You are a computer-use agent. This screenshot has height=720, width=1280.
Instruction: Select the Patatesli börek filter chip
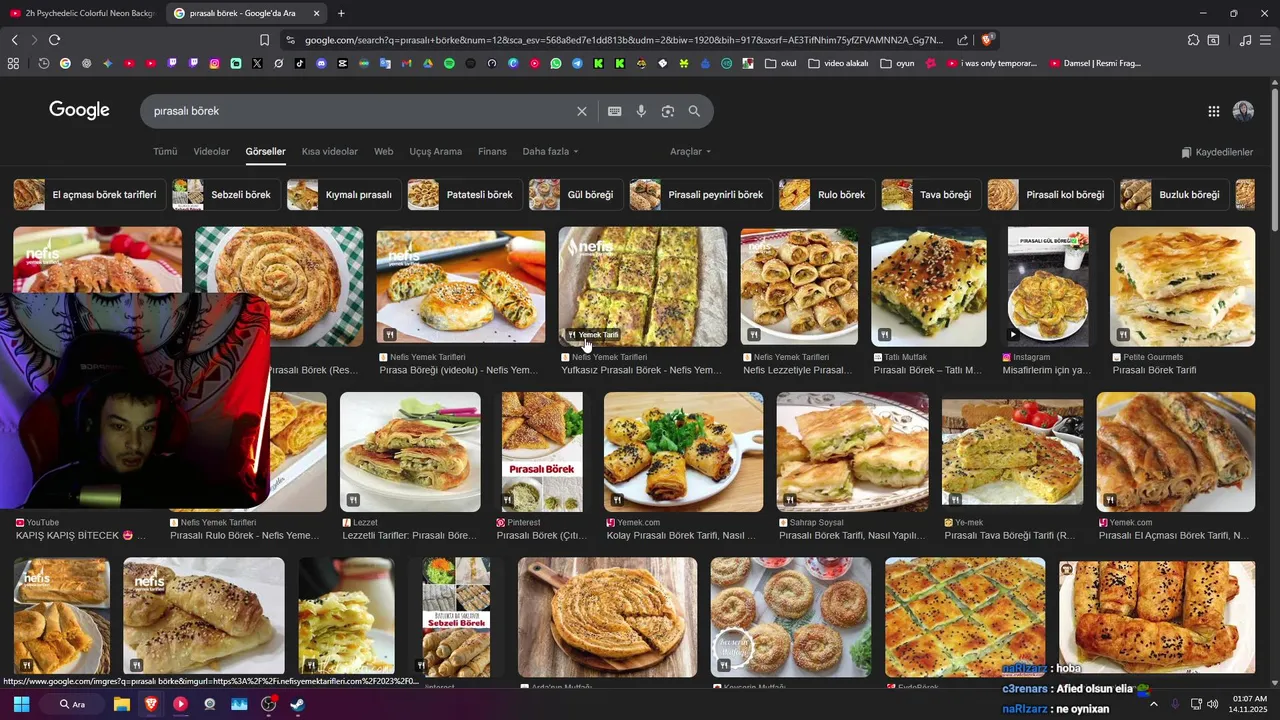[464, 195]
